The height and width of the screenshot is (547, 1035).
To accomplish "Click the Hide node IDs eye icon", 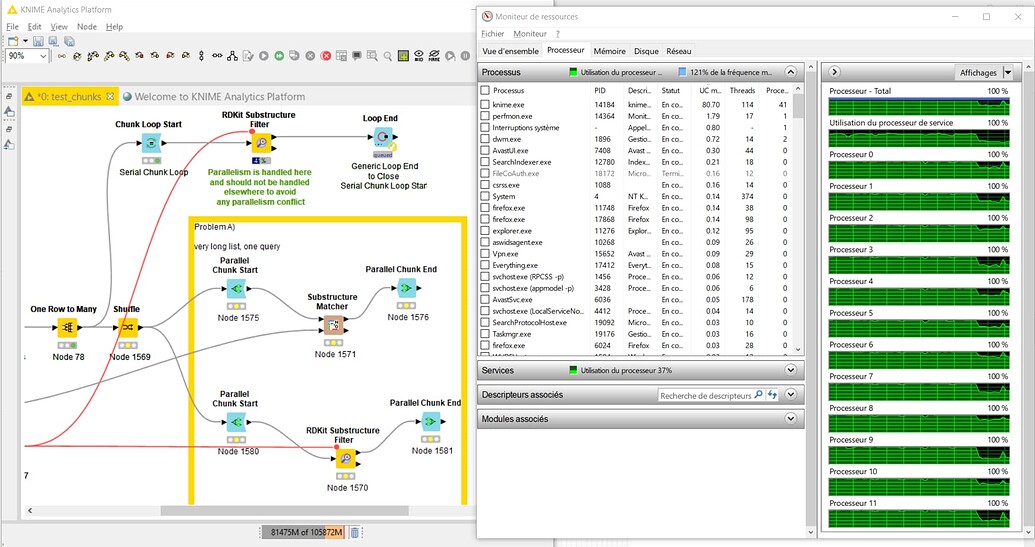I will 418,56.
